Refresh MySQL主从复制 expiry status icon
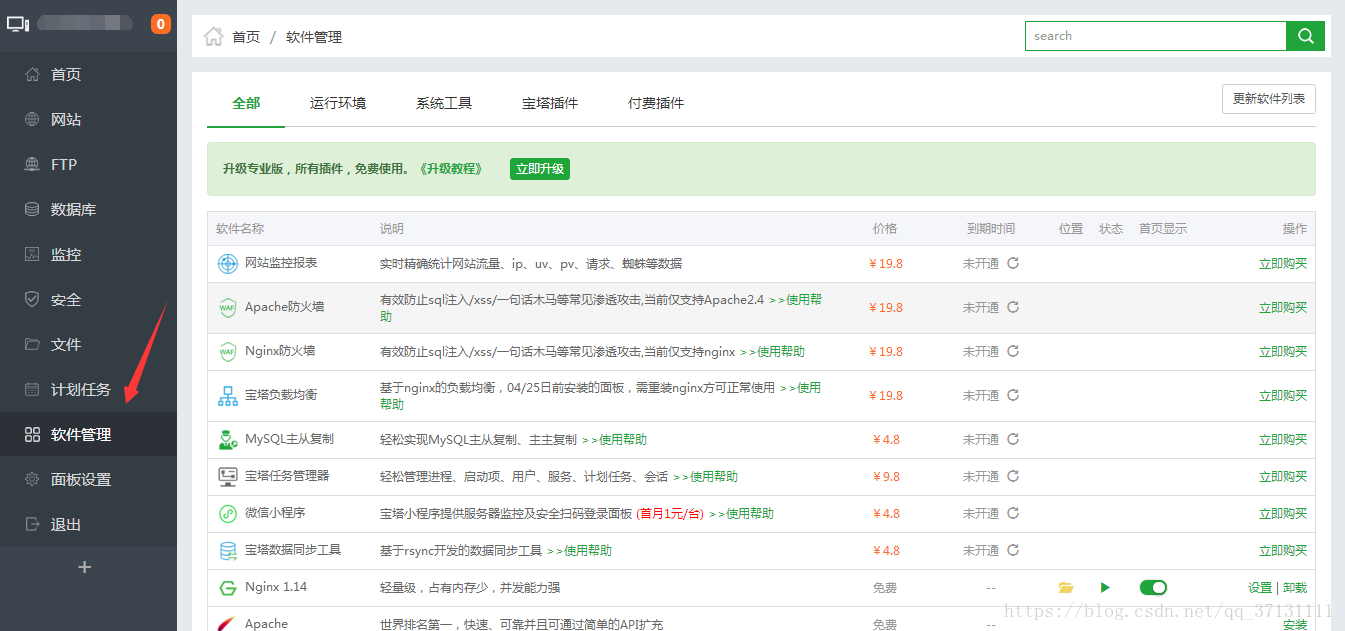The height and width of the screenshot is (631, 1345). (x=1013, y=439)
